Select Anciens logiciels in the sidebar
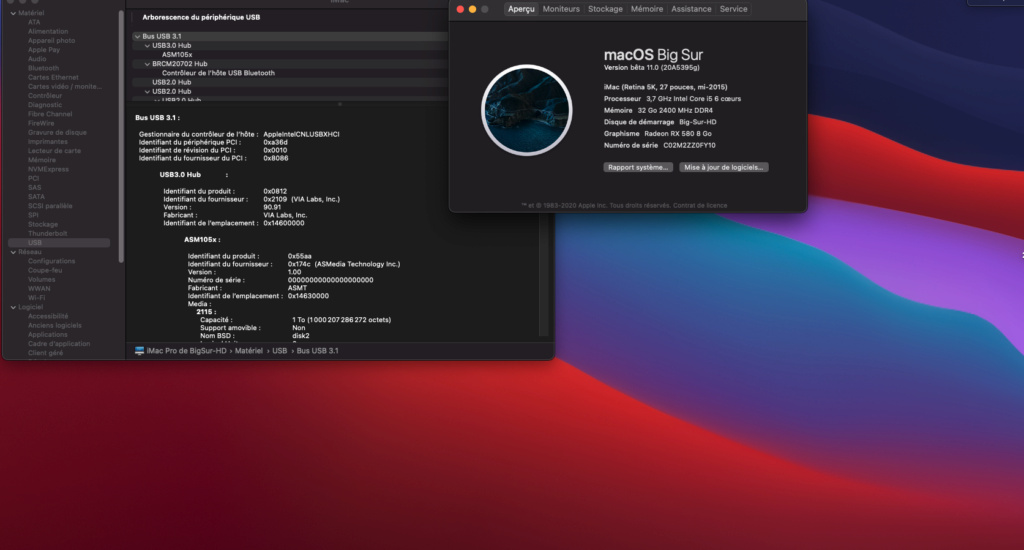 [x=55, y=325]
